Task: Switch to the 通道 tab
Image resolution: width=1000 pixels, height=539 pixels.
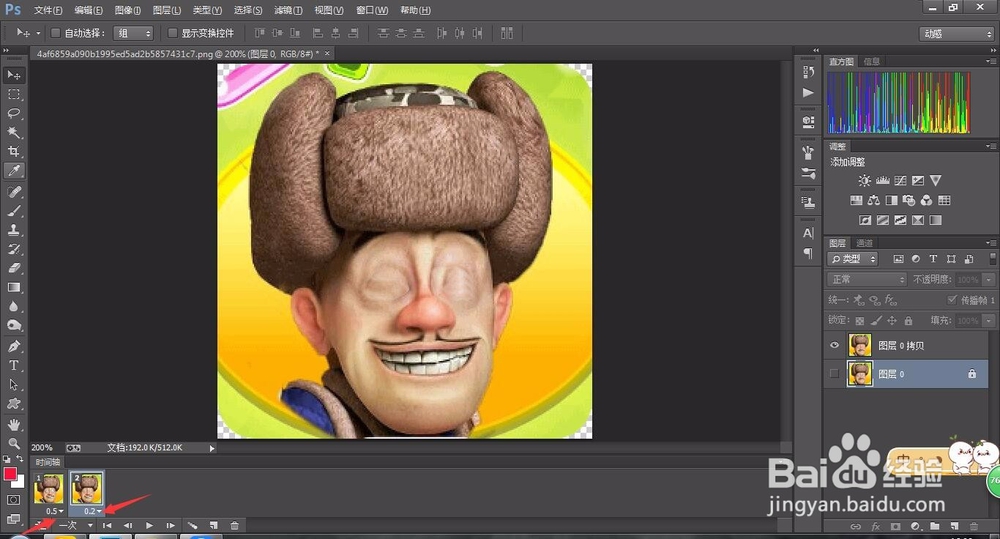Action: coord(864,243)
